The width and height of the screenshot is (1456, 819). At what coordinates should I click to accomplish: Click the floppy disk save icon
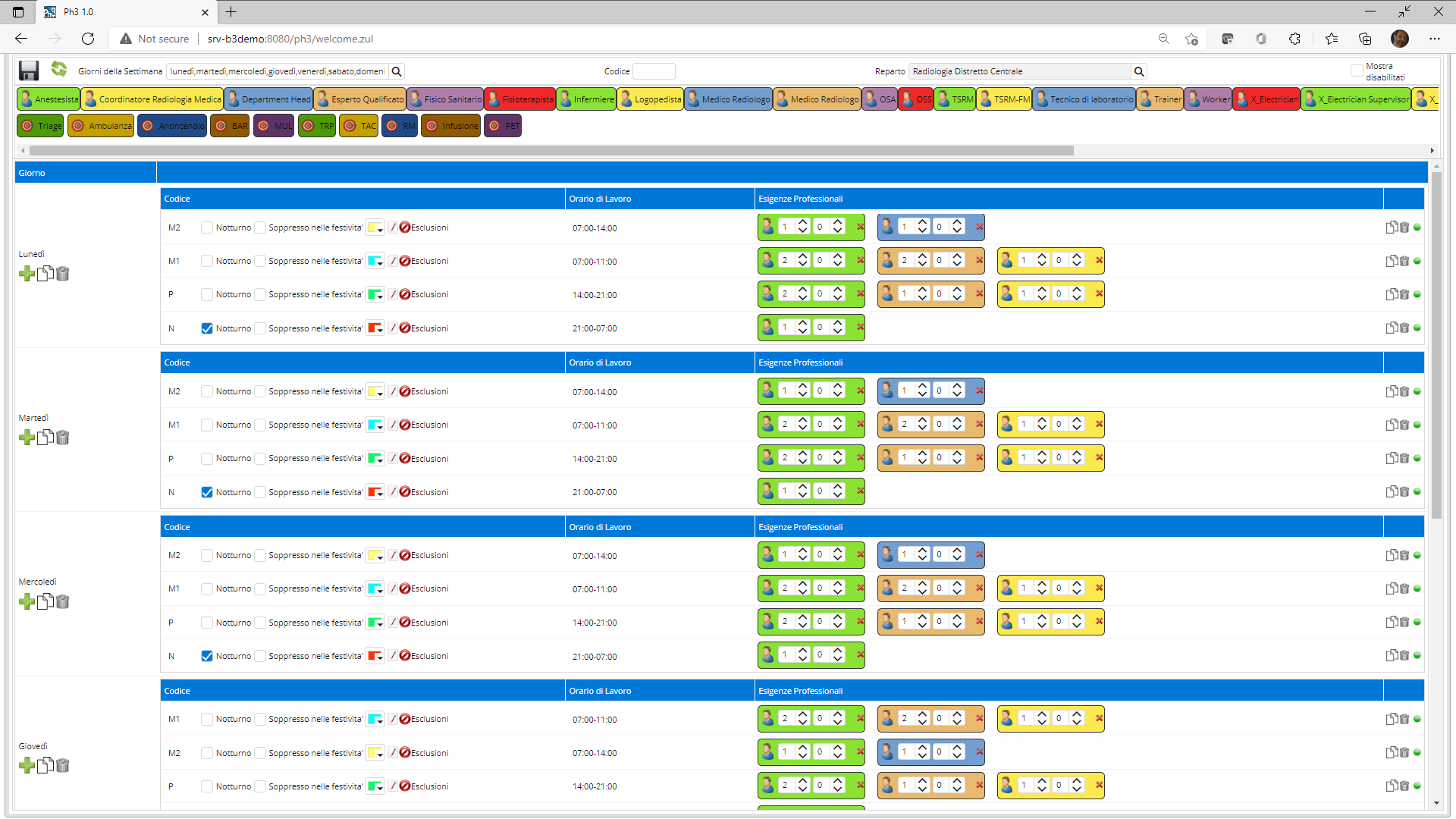(x=29, y=71)
